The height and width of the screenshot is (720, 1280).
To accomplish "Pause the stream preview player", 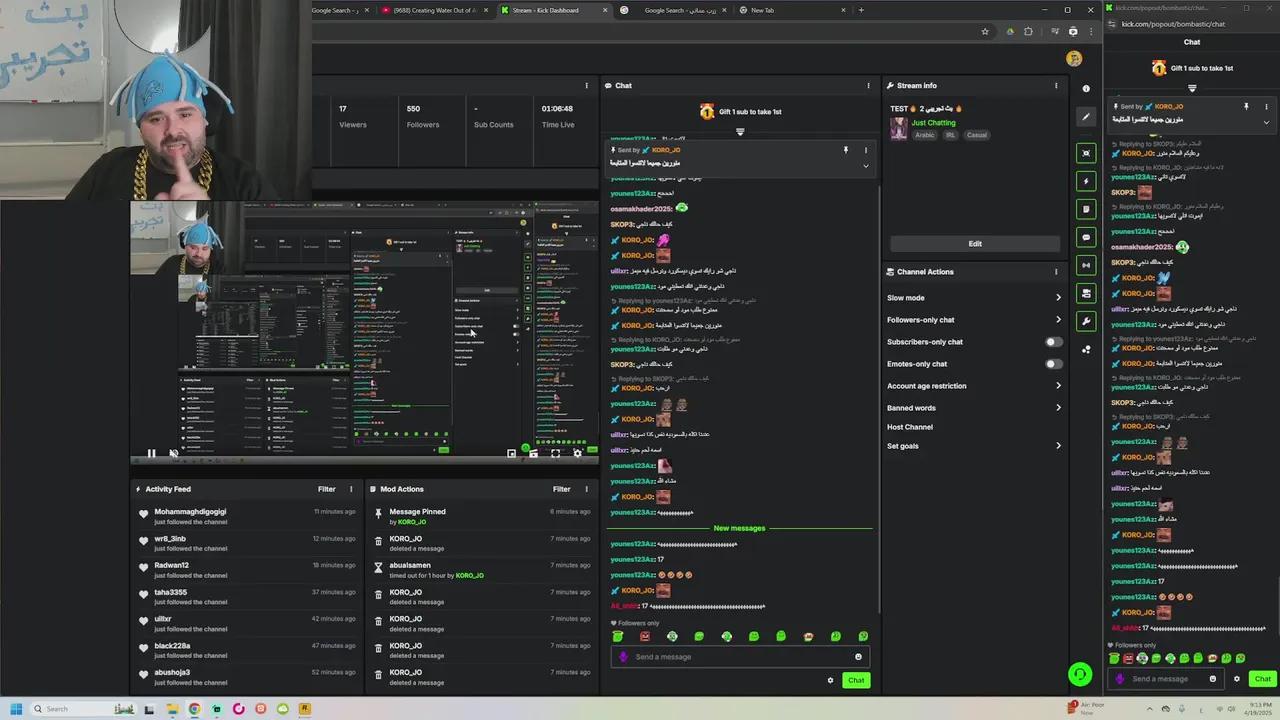I will (151, 453).
